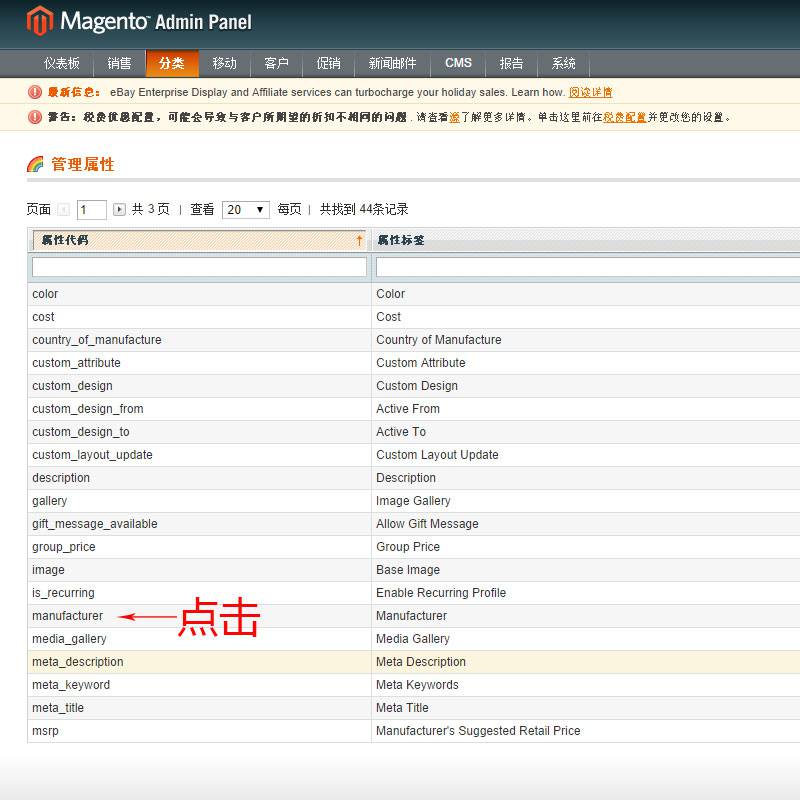Click the 税费配置 link in warning
The image size is (800, 800).
tap(624, 117)
